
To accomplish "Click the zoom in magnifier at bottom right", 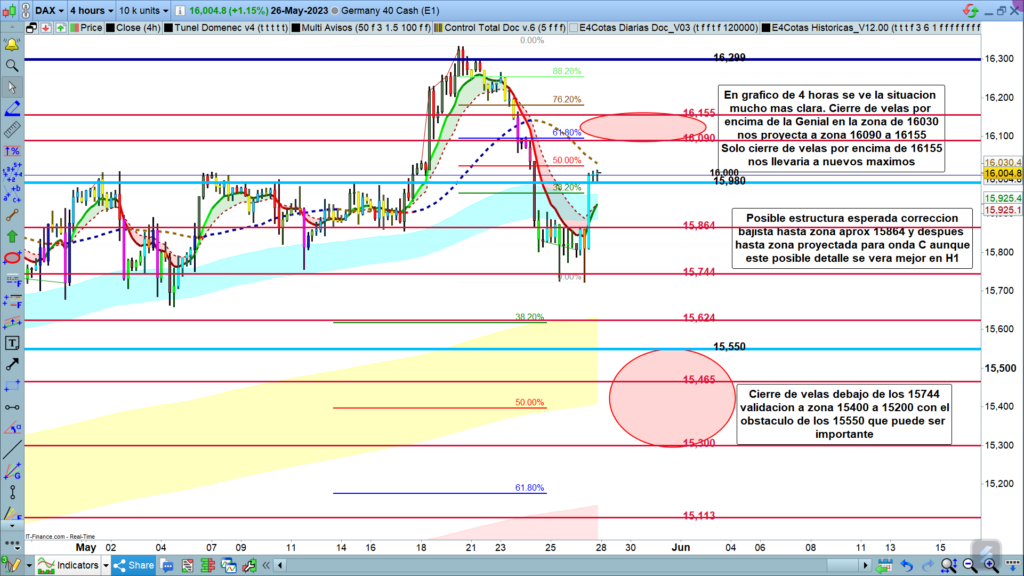I will (992, 565).
